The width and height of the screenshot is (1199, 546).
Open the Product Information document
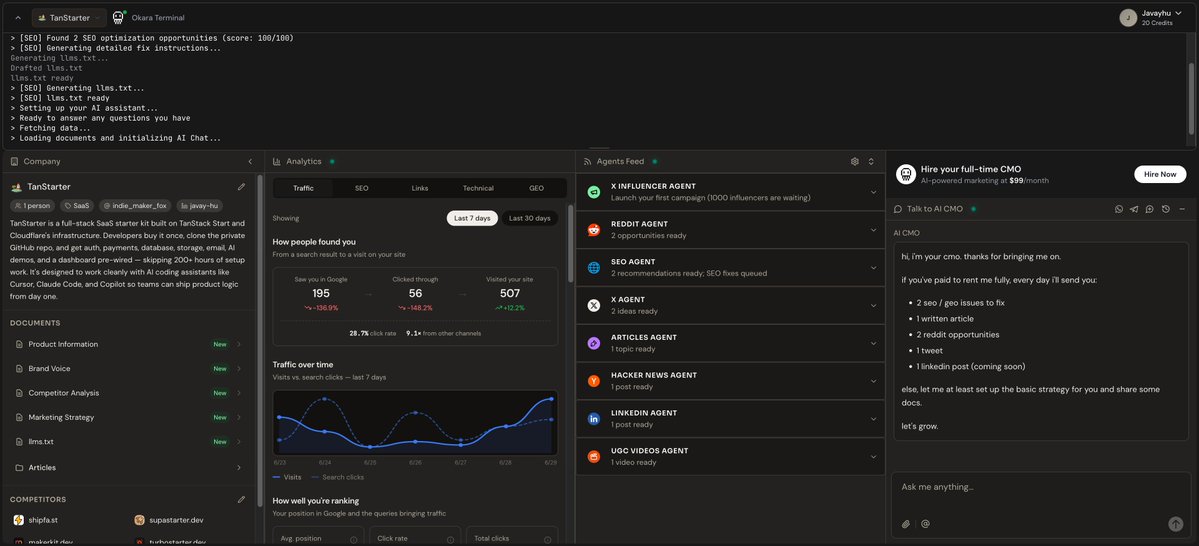[x=128, y=344]
